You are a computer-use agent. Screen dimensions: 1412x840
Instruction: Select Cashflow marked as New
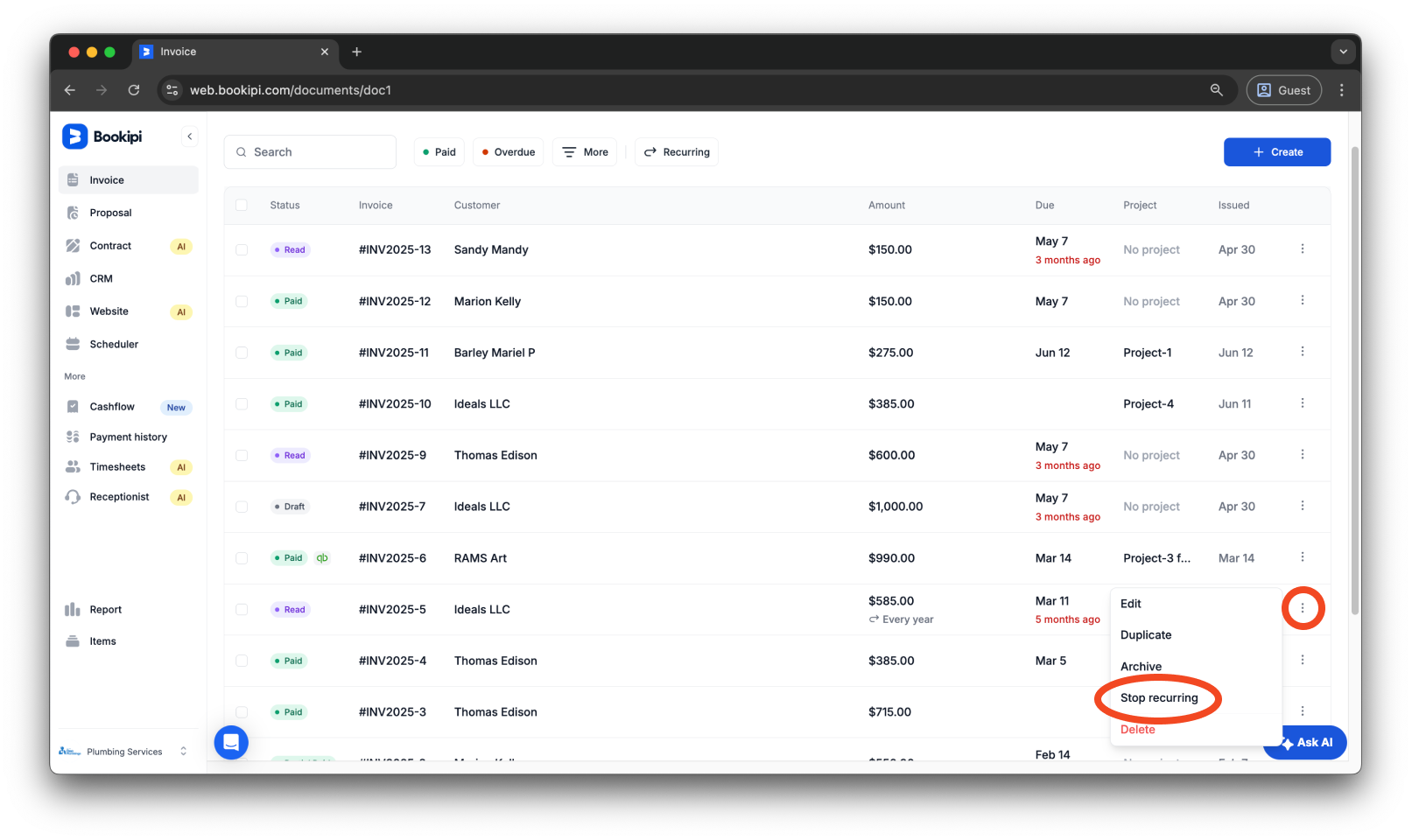(x=112, y=406)
